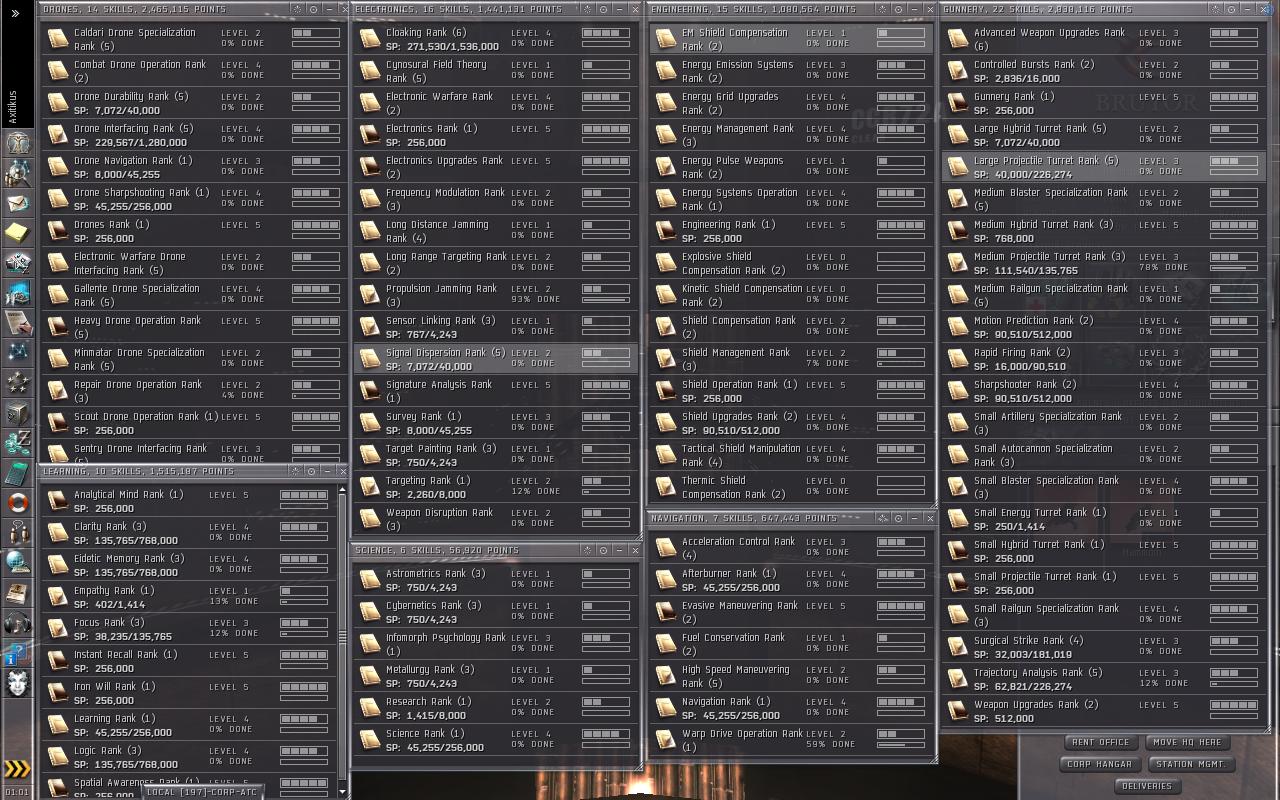
Task: Collapse the Science window with its minimize dash
Action: (x=620, y=550)
